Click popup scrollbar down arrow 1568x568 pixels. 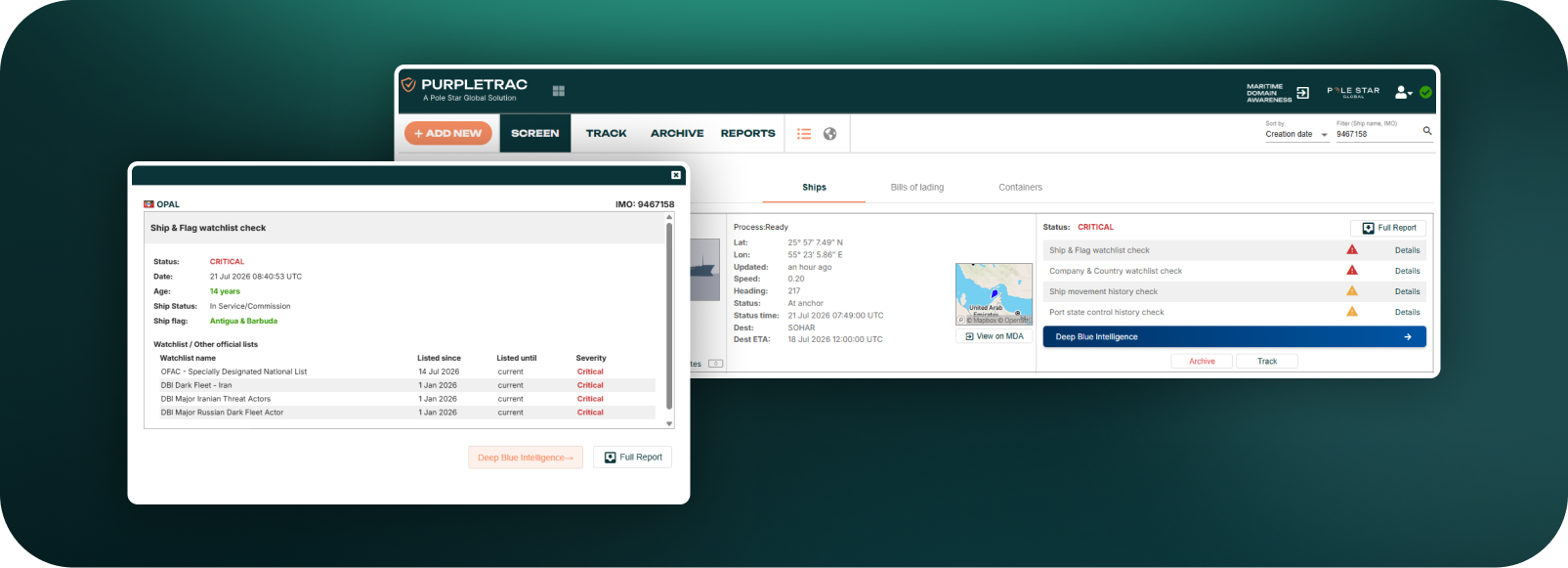tap(669, 424)
